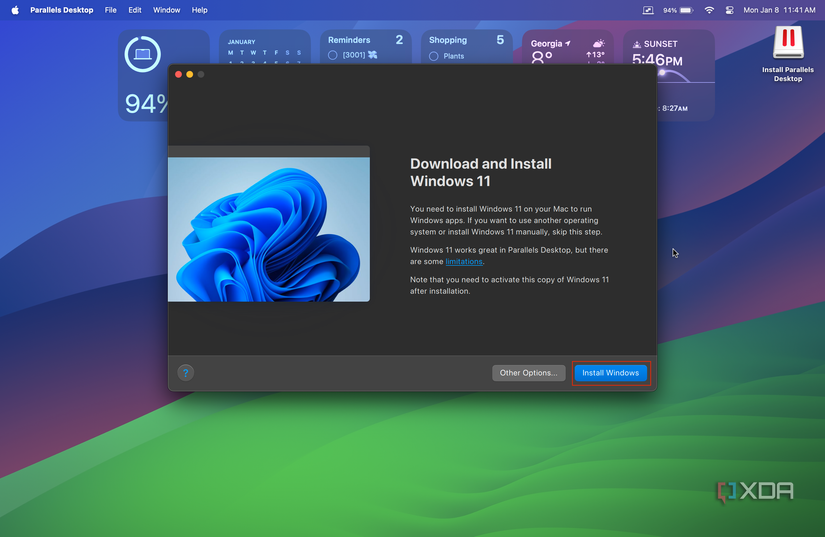
Task: Open the File menu
Action: [x=110, y=10]
